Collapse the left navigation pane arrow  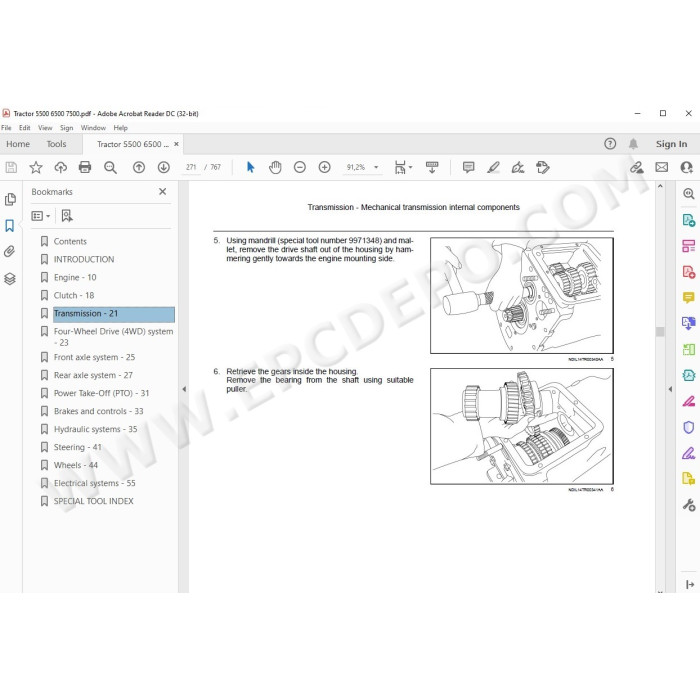[184, 389]
